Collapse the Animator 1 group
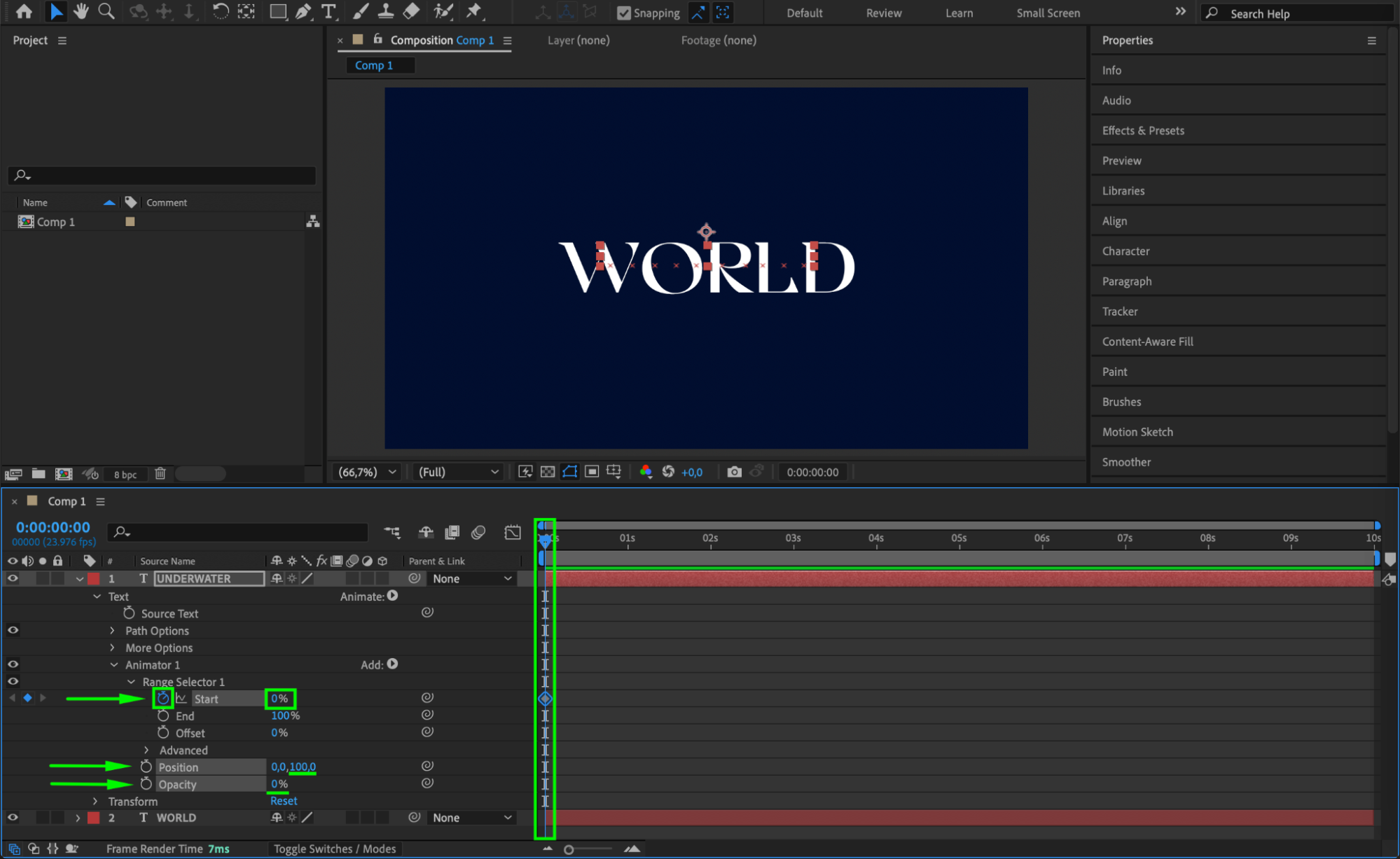The height and width of the screenshot is (859, 1400). tap(113, 665)
